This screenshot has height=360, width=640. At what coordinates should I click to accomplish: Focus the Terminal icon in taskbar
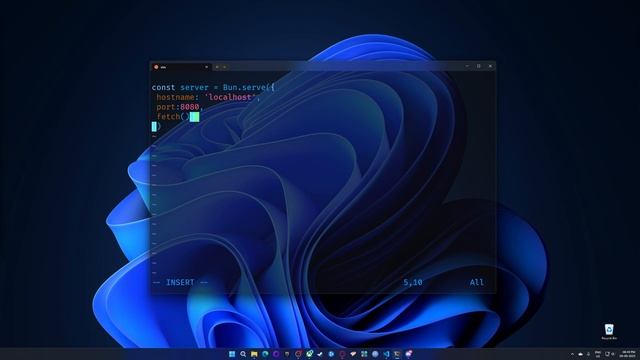tap(397, 354)
